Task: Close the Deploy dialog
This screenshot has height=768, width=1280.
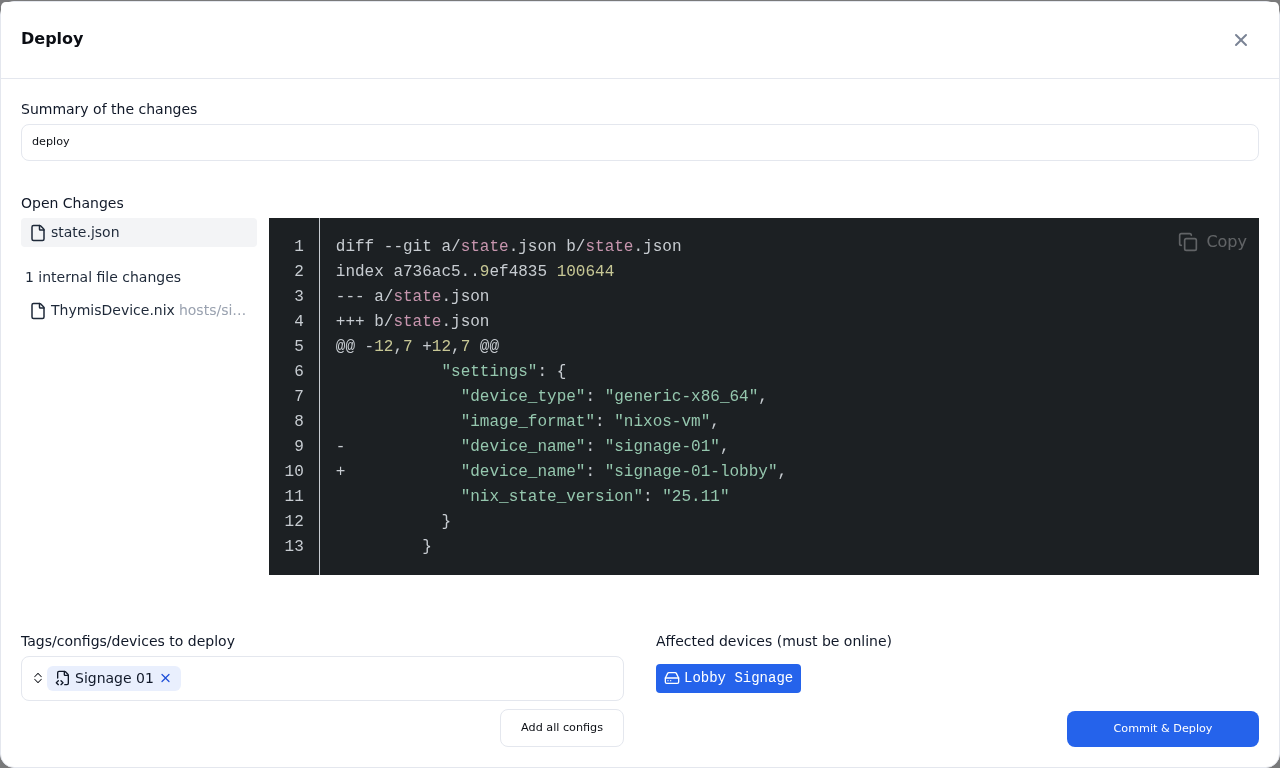Action: [x=1241, y=40]
